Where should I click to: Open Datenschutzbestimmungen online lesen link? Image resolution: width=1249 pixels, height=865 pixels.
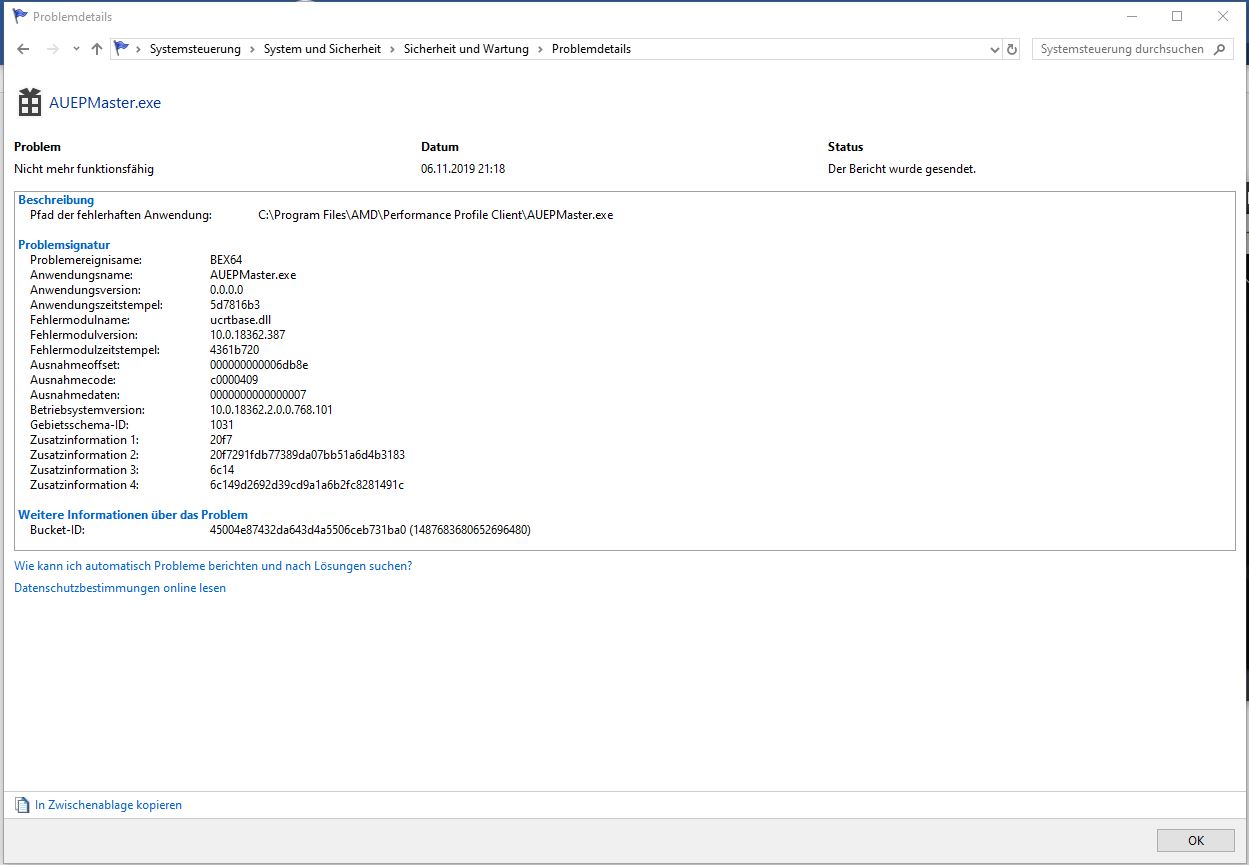120,588
